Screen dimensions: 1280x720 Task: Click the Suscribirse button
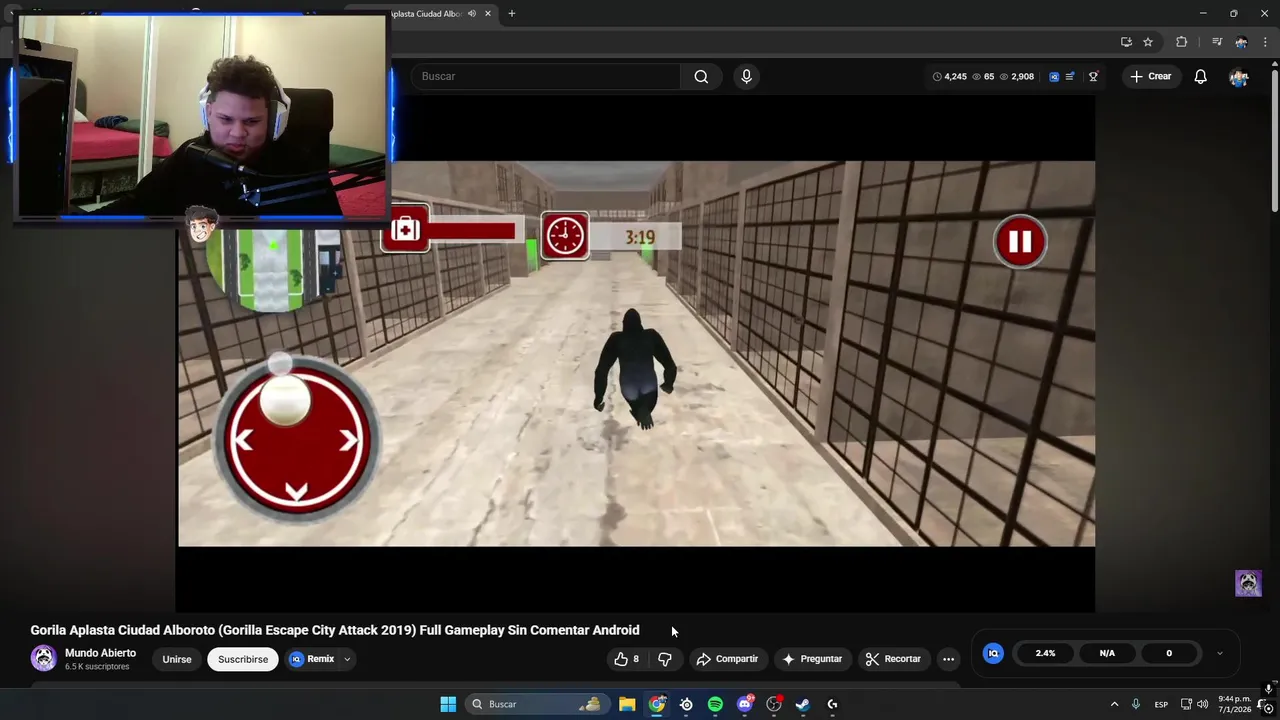243,659
